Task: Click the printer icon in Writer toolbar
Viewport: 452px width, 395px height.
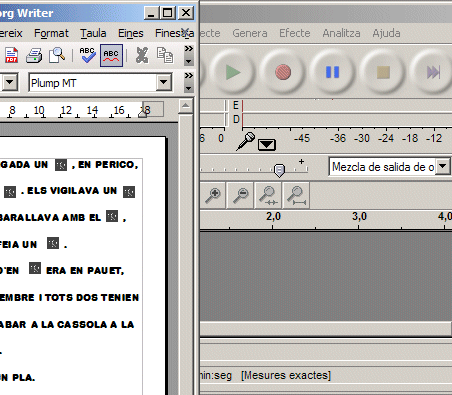Action: 34,55
